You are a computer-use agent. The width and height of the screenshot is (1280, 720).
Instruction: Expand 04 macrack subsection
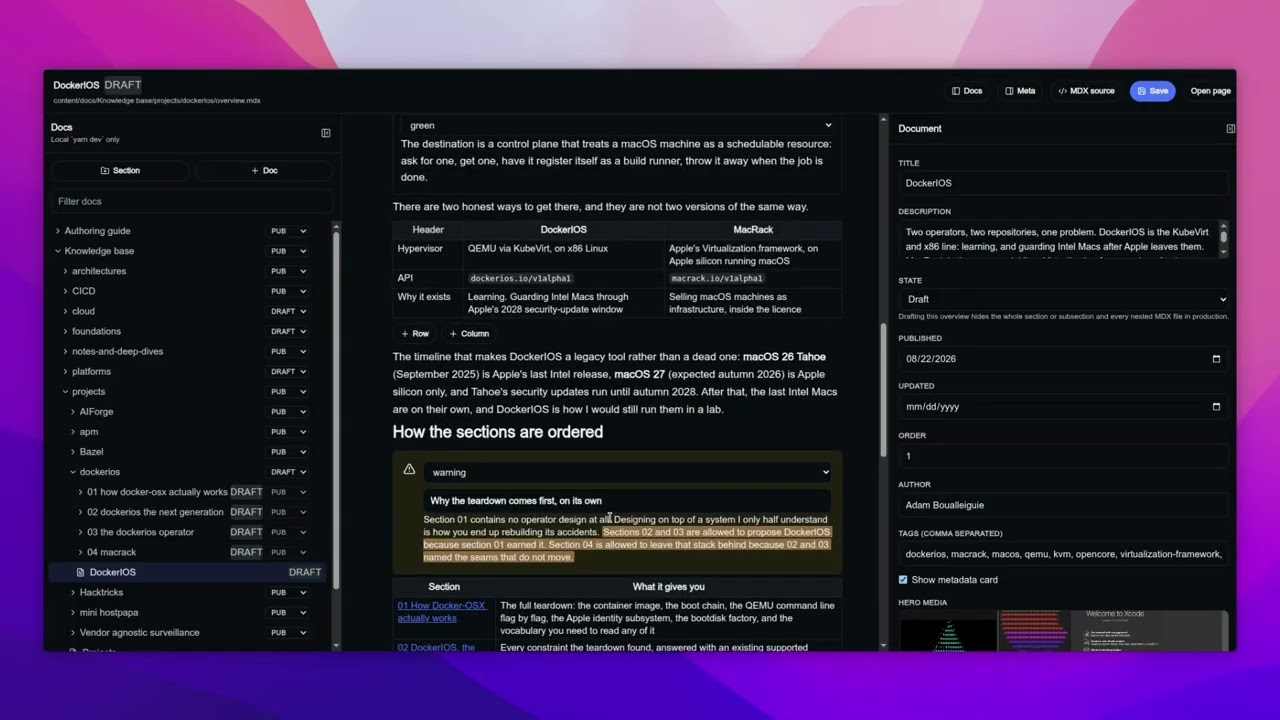(x=81, y=552)
